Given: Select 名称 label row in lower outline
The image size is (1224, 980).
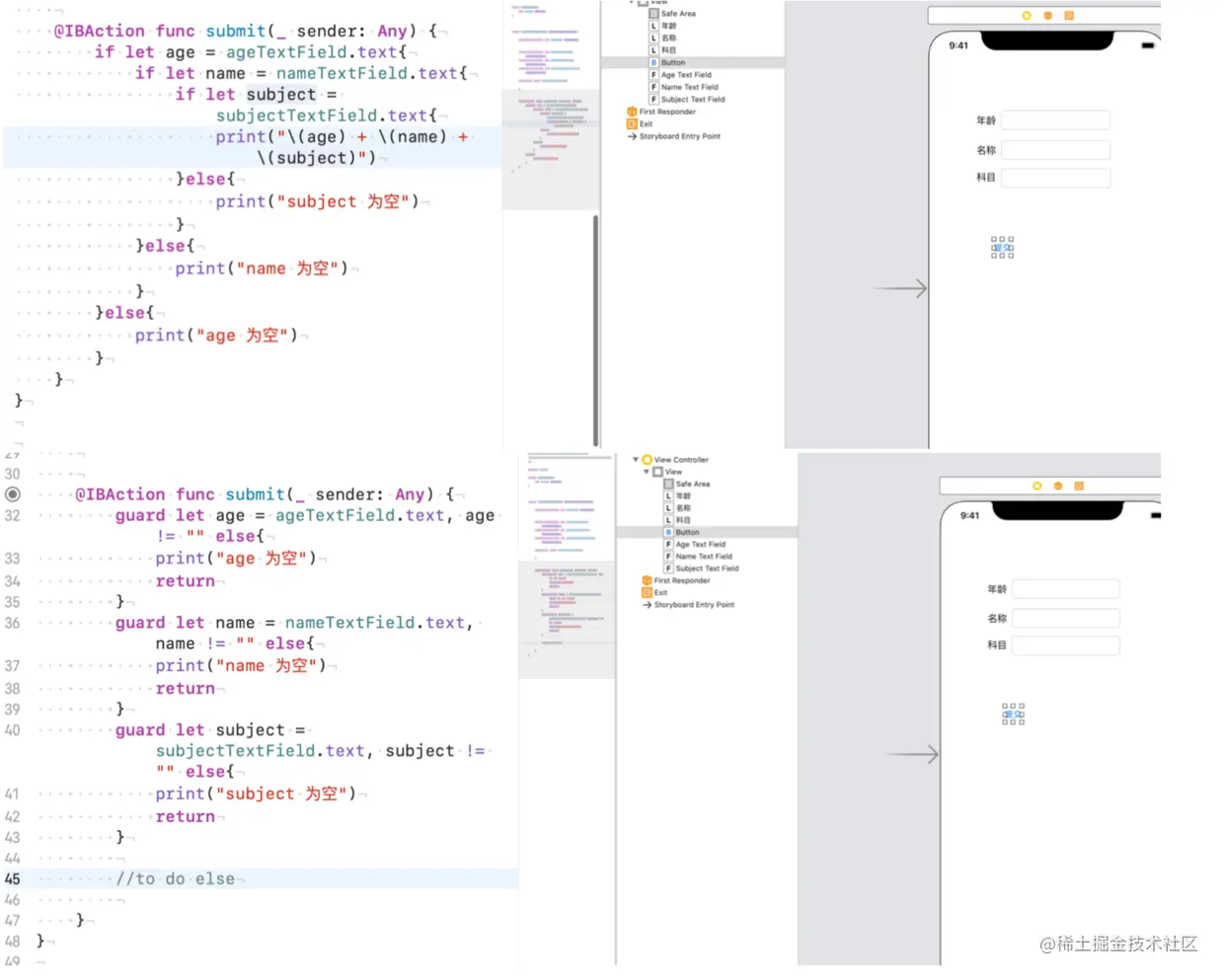Looking at the screenshot, I should point(678,508).
